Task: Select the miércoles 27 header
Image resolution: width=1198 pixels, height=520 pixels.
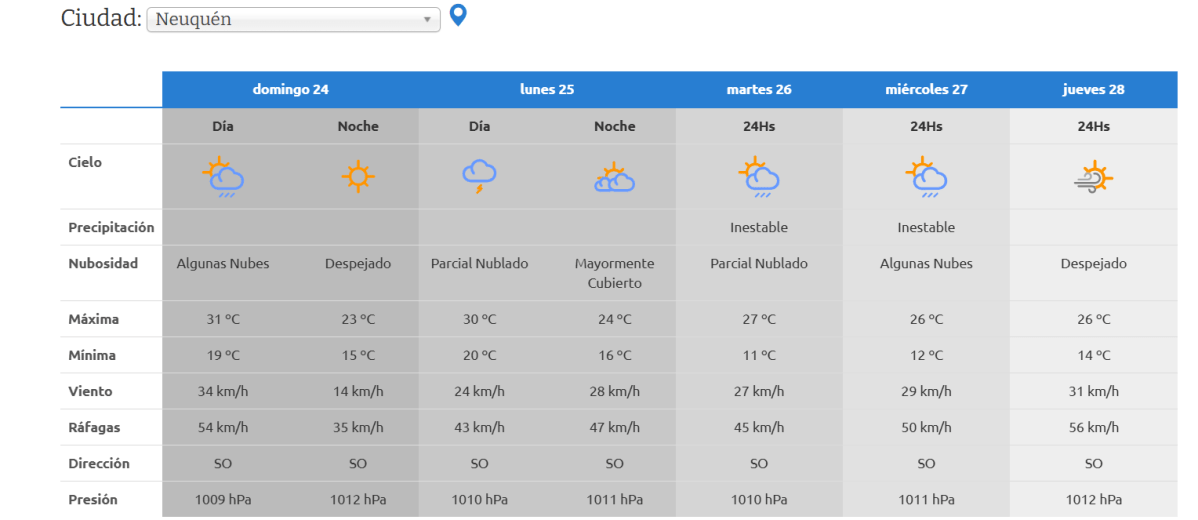Action: [x=926, y=89]
